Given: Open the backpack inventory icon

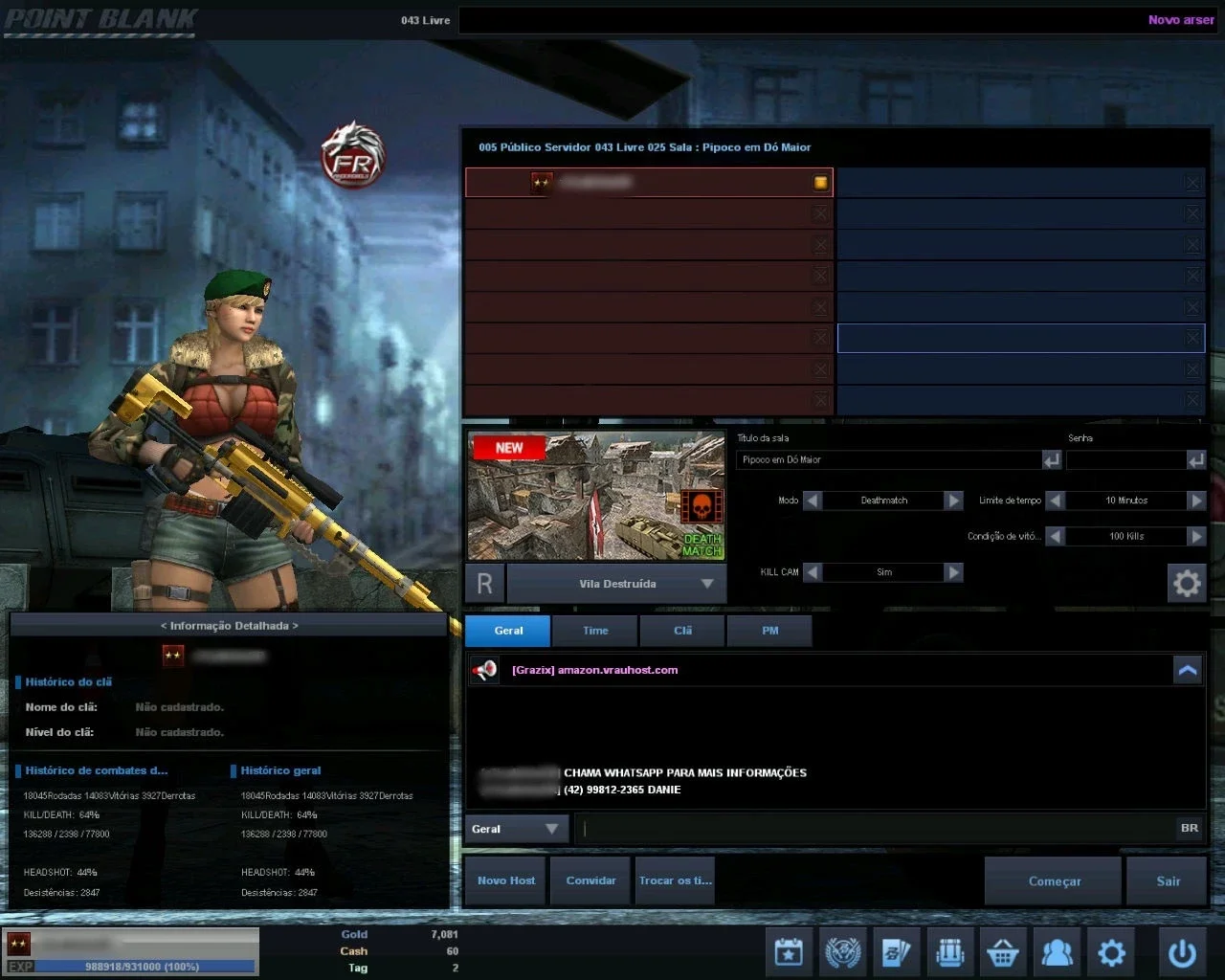Looking at the screenshot, I should point(949,952).
